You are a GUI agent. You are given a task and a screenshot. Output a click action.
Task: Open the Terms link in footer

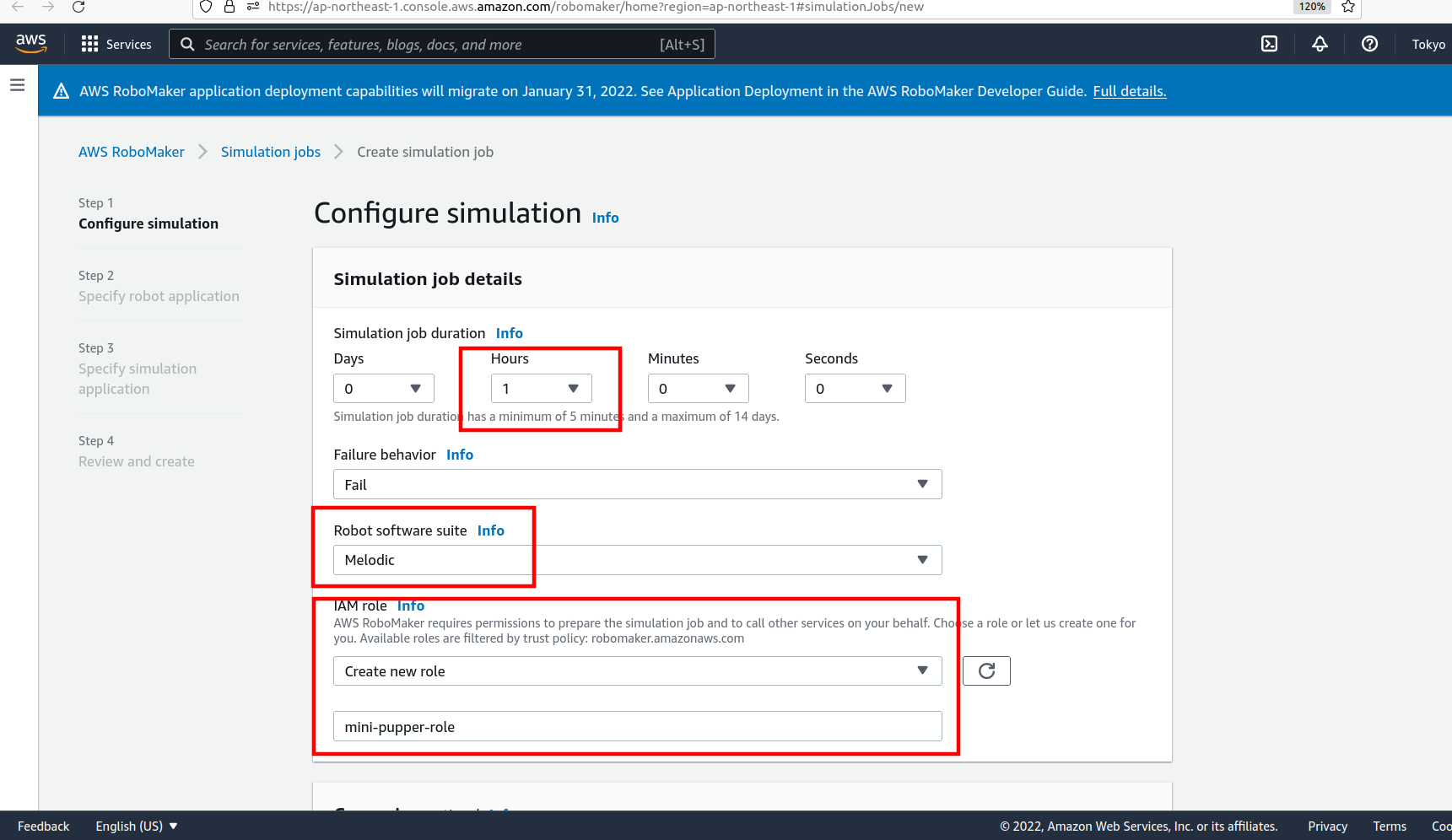click(x=1389, y=827)
